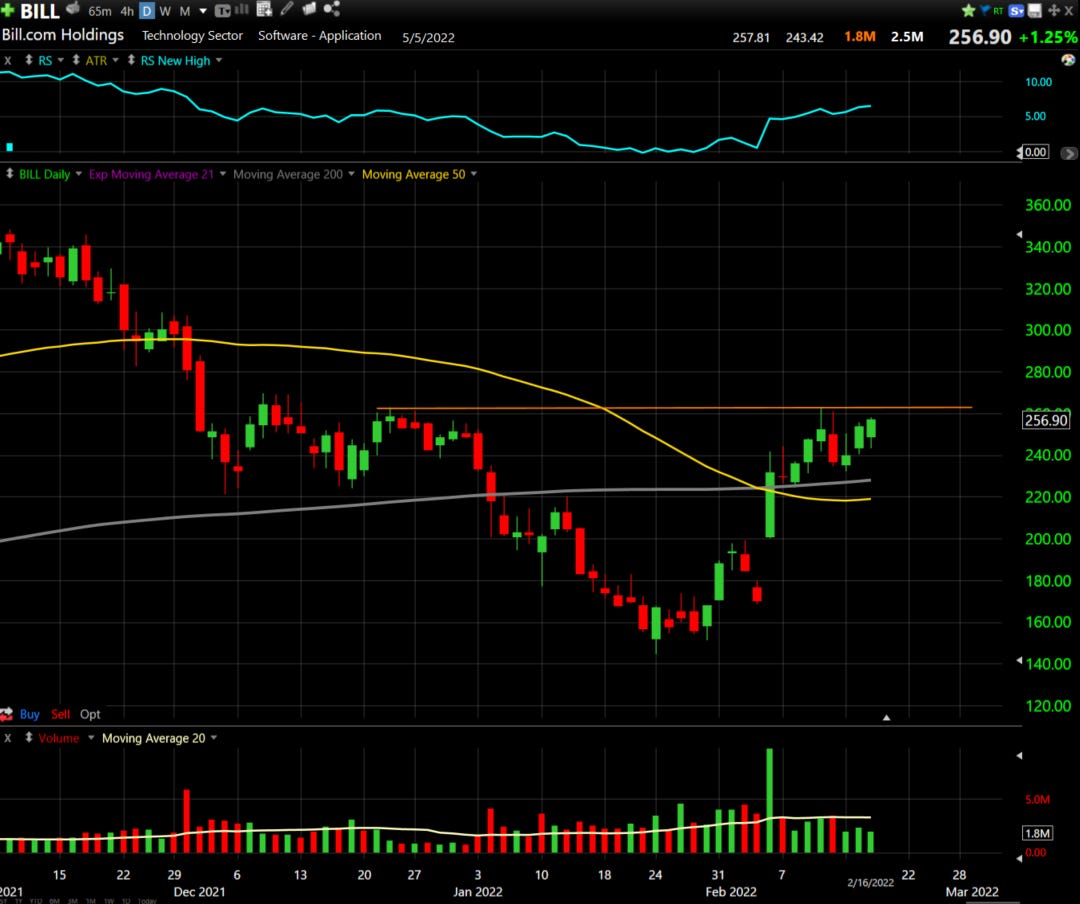Click the Opt options button
The image size is (1080, 904).
tap(90, 714)
